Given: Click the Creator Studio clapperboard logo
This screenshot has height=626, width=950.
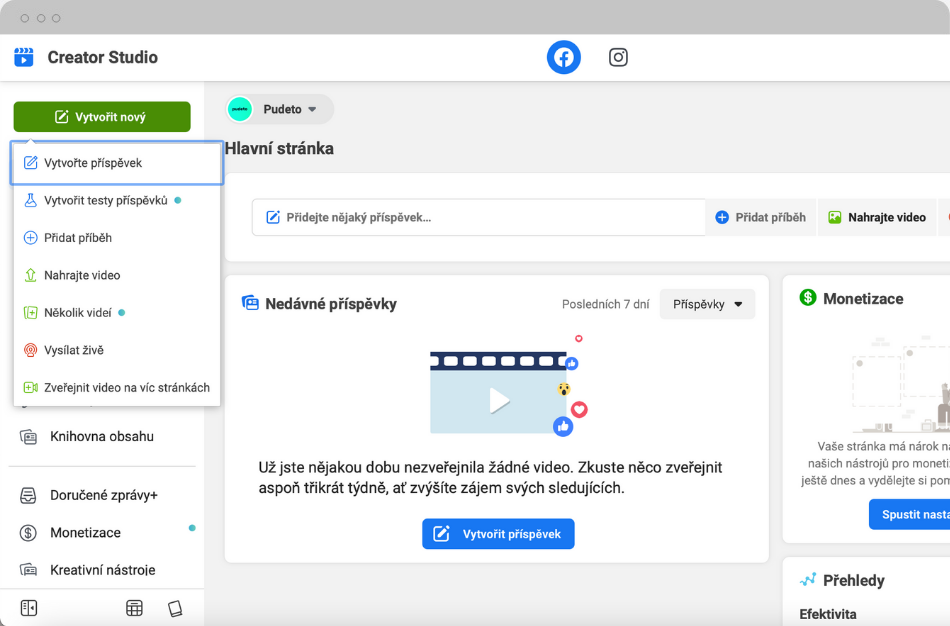Looking at the screenshot, I should click(24, 57).
